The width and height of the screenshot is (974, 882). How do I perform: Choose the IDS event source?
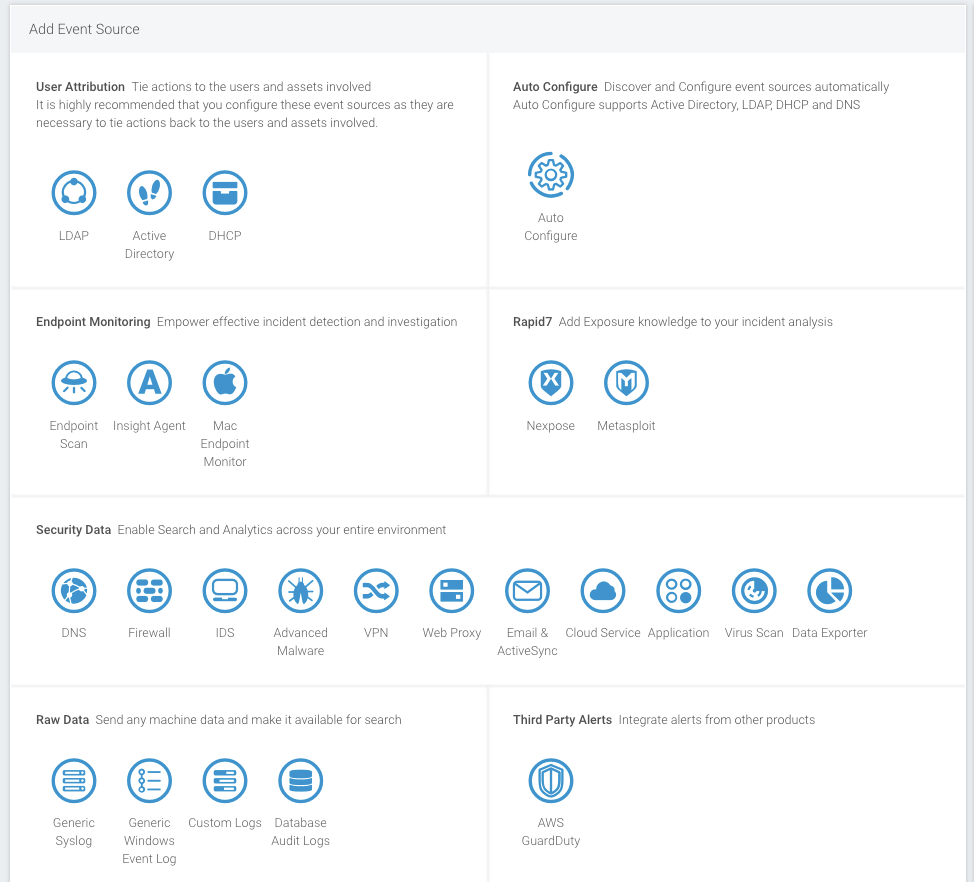pyautogui.click(x=225, y=590)
